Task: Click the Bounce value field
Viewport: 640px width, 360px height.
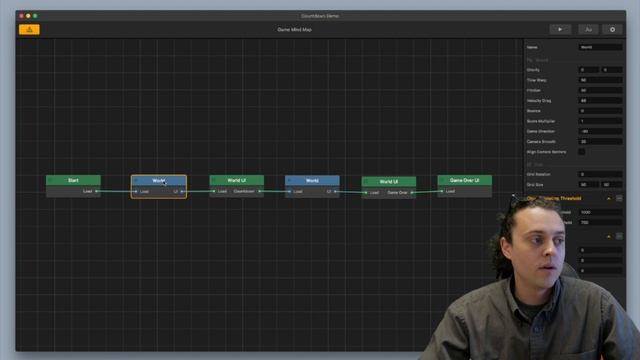Action: pos(600,111)
